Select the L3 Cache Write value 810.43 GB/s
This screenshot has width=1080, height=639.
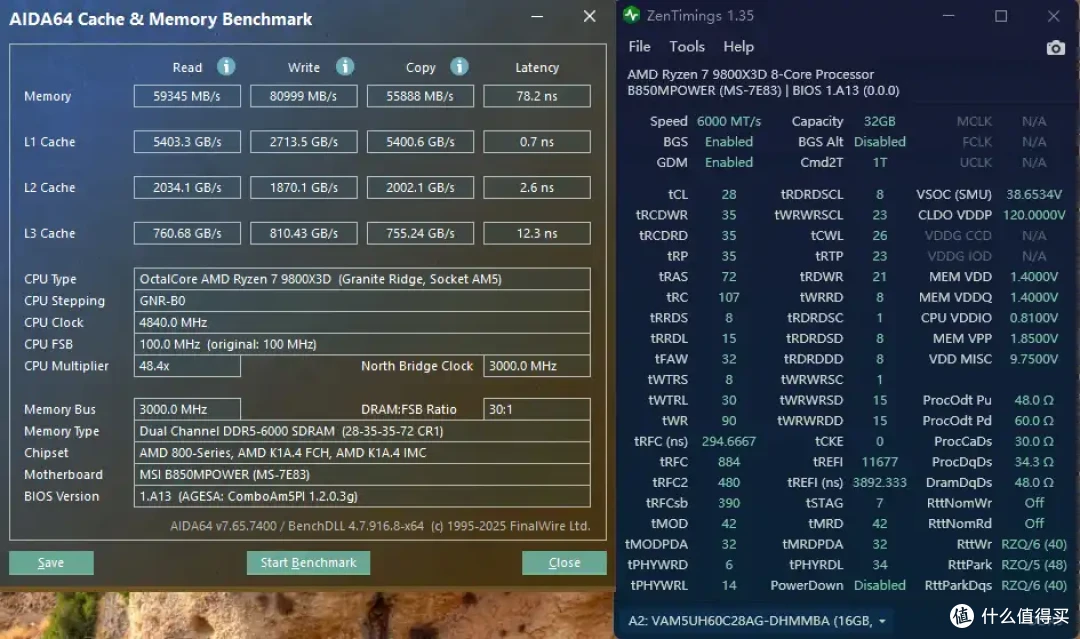(304, 233)
